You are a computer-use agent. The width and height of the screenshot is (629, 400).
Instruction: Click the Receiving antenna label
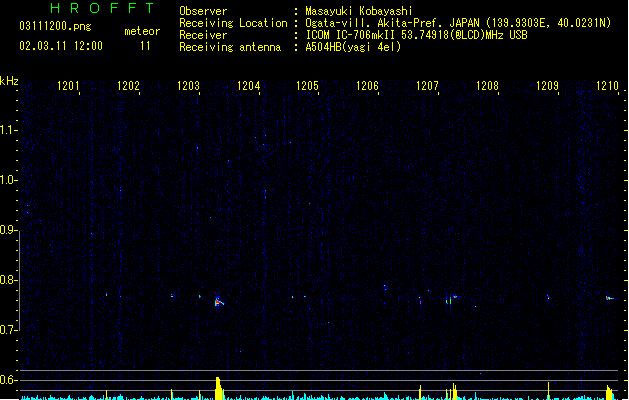(x=230, y=47)
